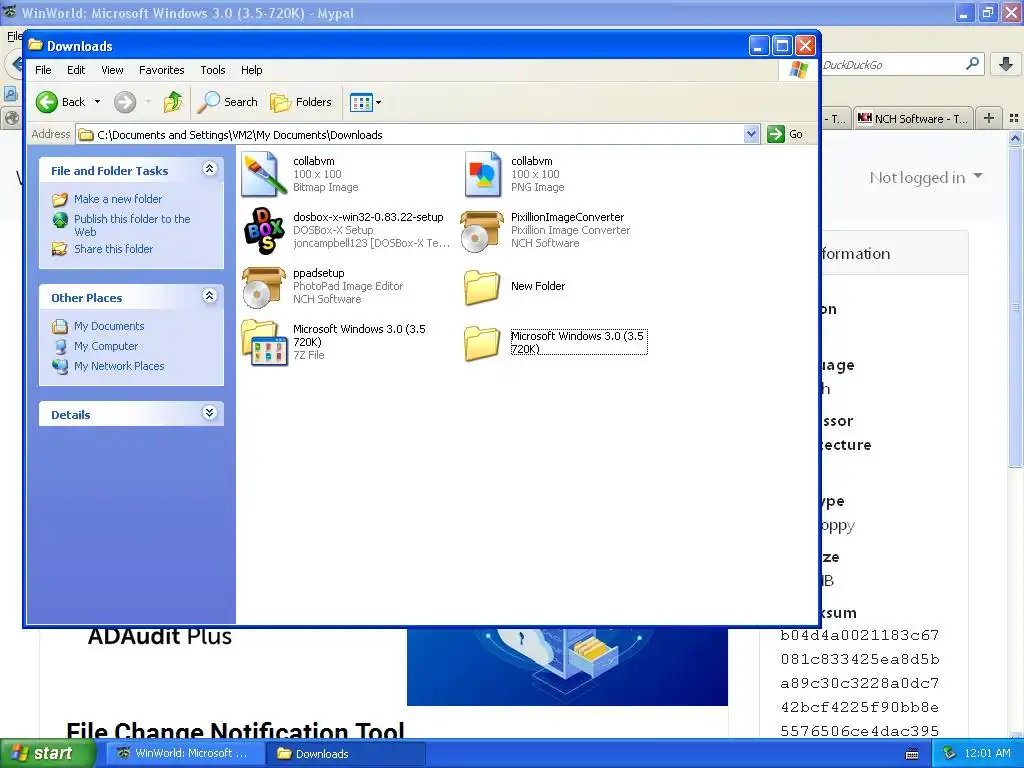Image resolution: width=1024 pixels, height=768 pixels.
Task: Collapse the File and Folder Tasks panel
Action: tap(210, 169)
